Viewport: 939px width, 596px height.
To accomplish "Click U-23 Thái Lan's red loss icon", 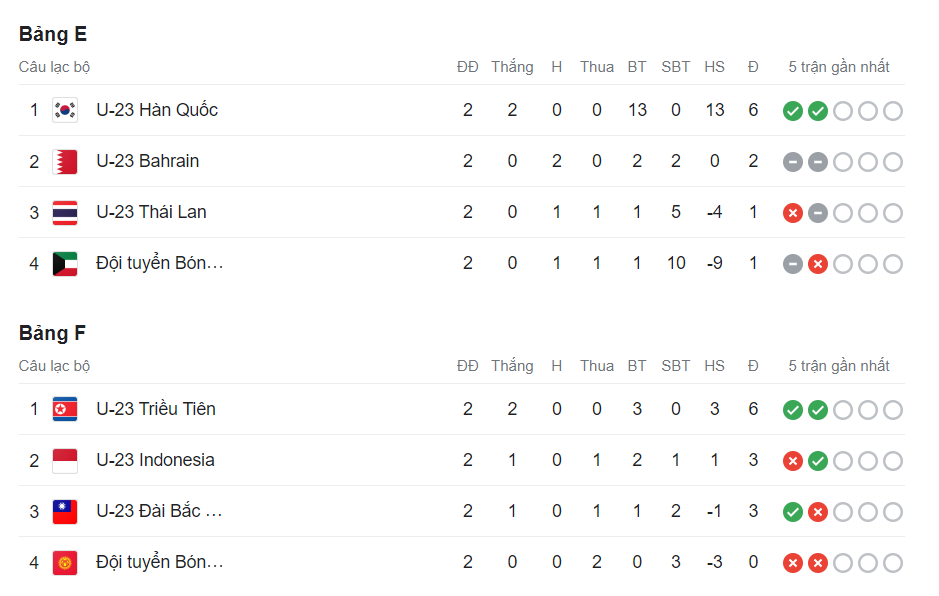I will [x=793, y=213].
